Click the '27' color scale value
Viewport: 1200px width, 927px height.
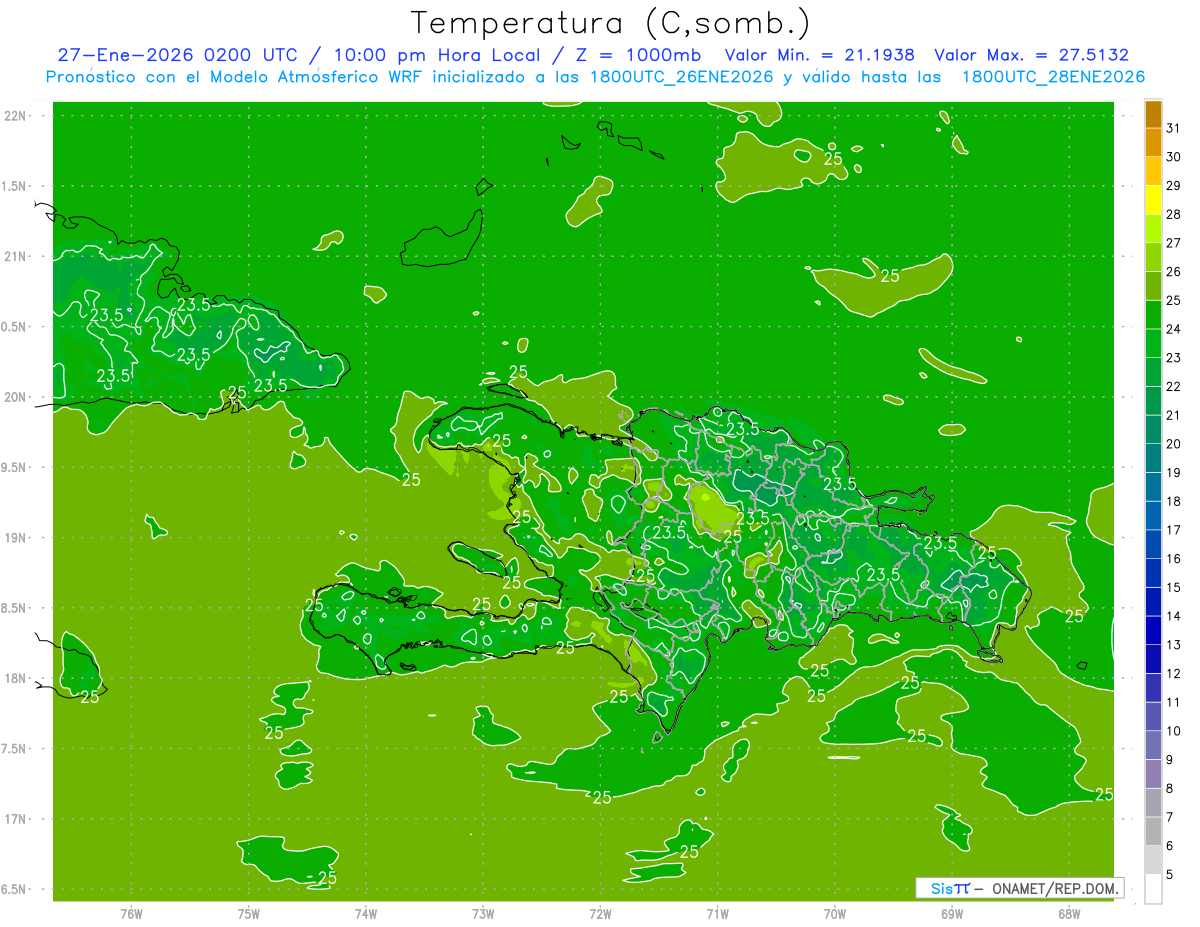(x=1174, y=243)
